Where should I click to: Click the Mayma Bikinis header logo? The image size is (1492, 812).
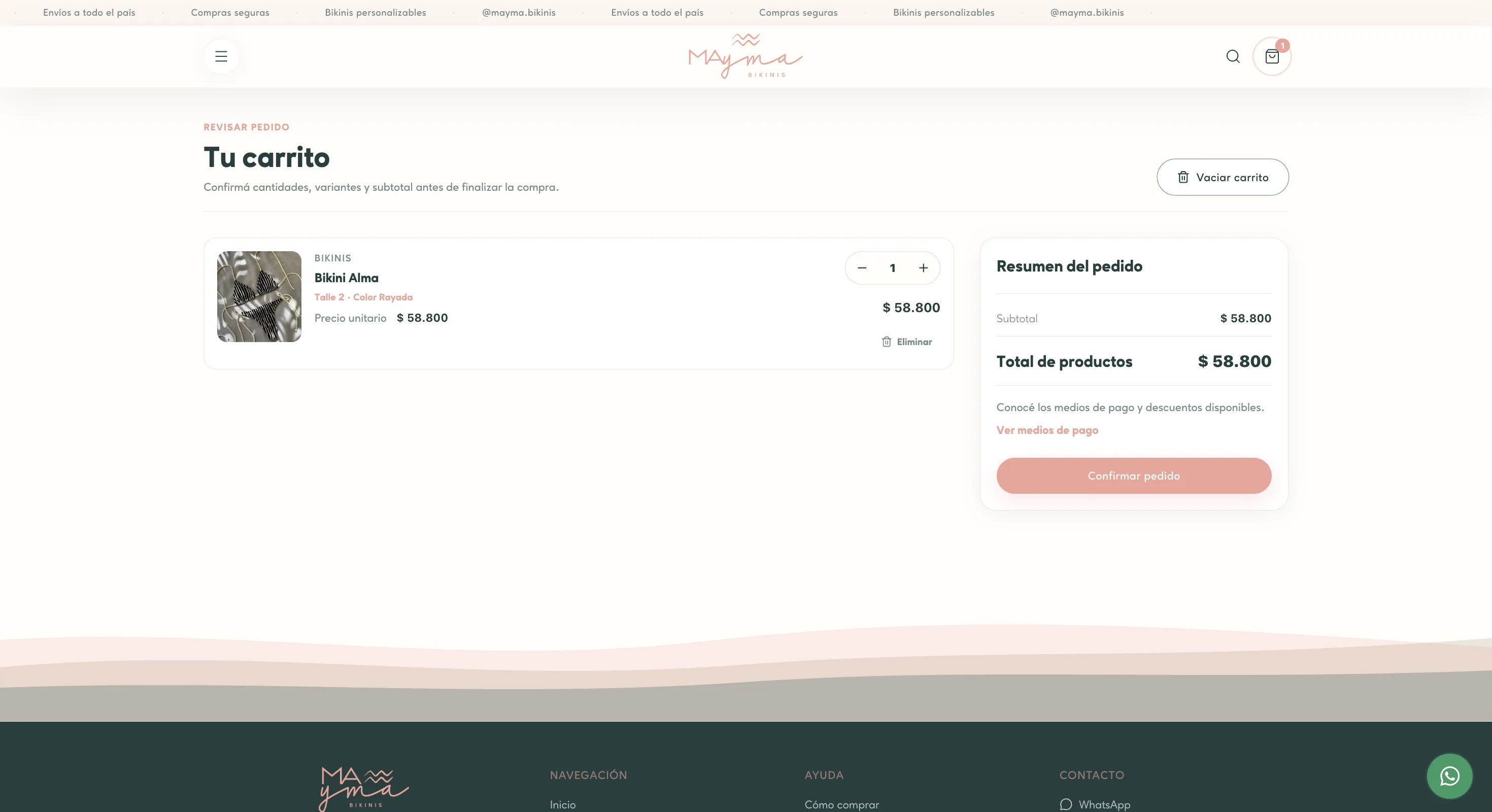point(745,56)
